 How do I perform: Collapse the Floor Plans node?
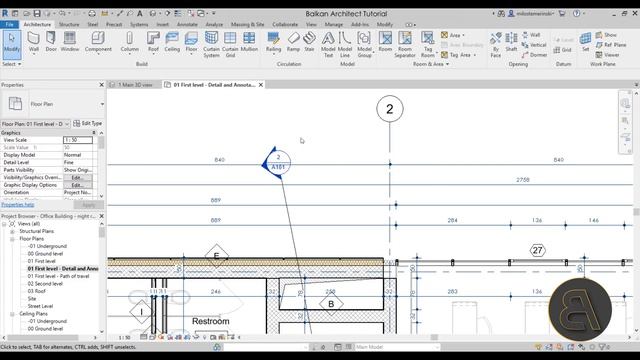click(x=12, y=239)
